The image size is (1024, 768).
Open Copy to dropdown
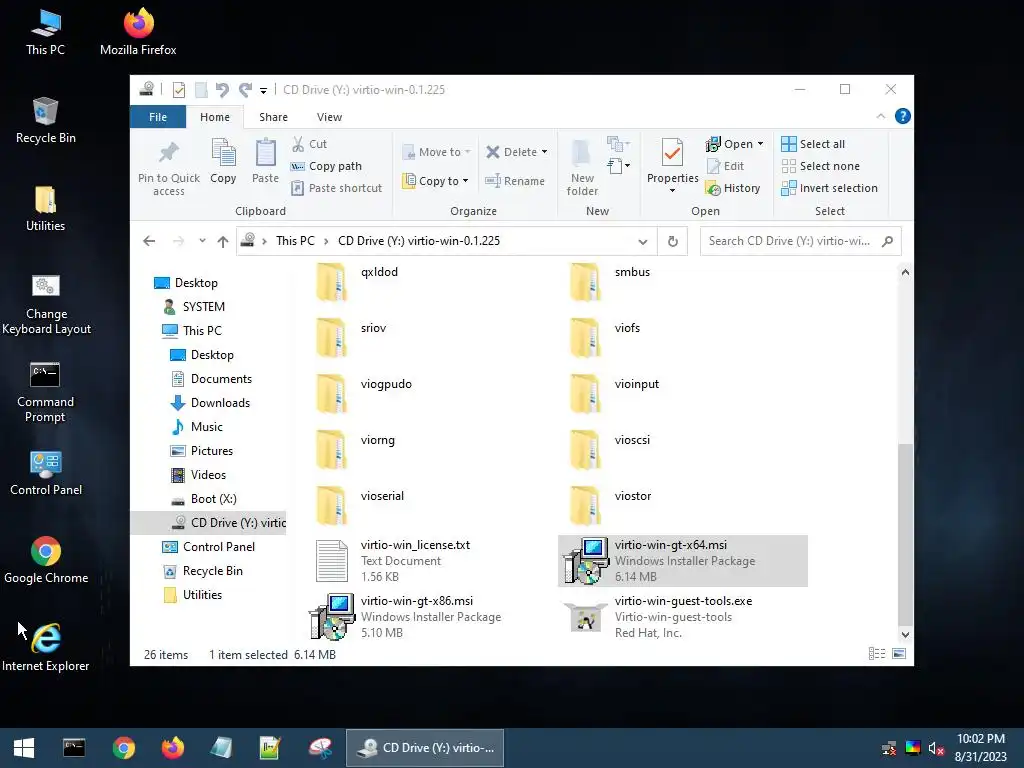(436, 181)
